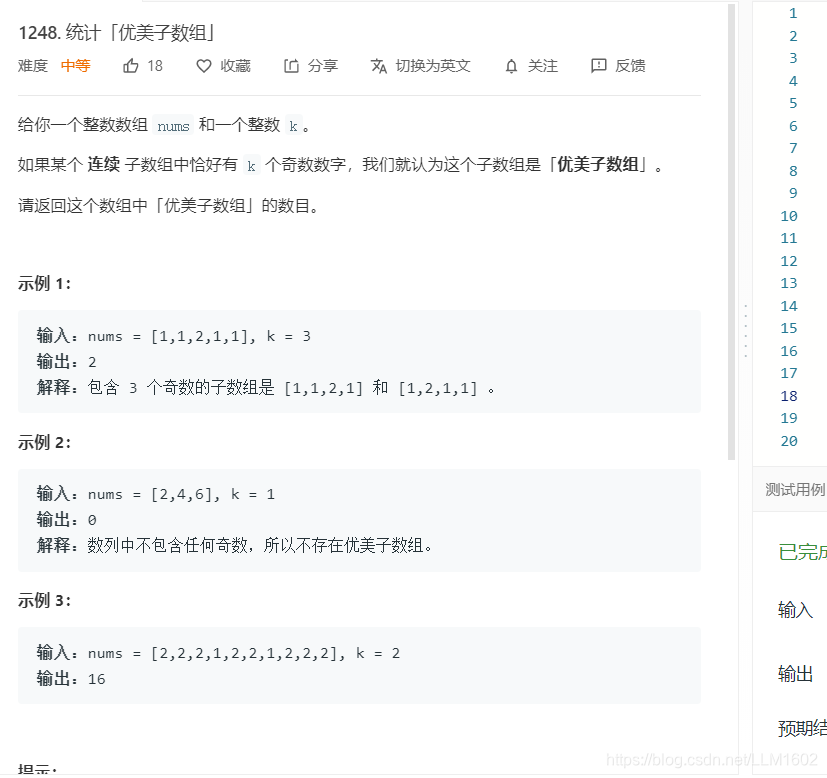This screenshot has width=827, height=778.
Task: Open the 收藏 favorites button
Action: point(223,66)
